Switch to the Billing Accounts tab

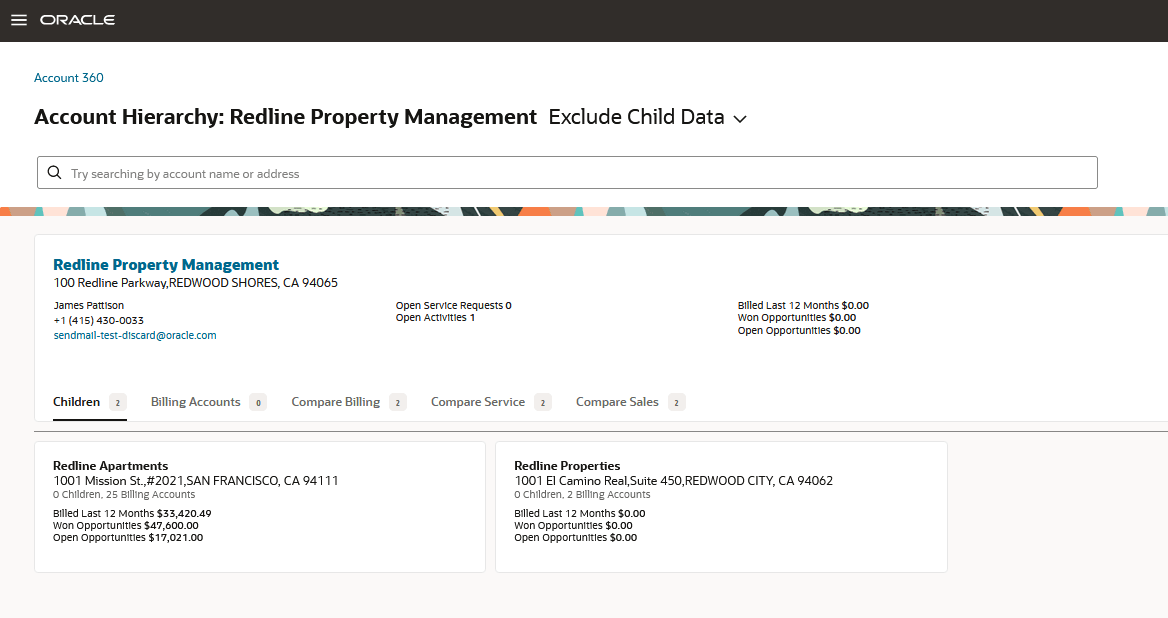click(195, 401)
